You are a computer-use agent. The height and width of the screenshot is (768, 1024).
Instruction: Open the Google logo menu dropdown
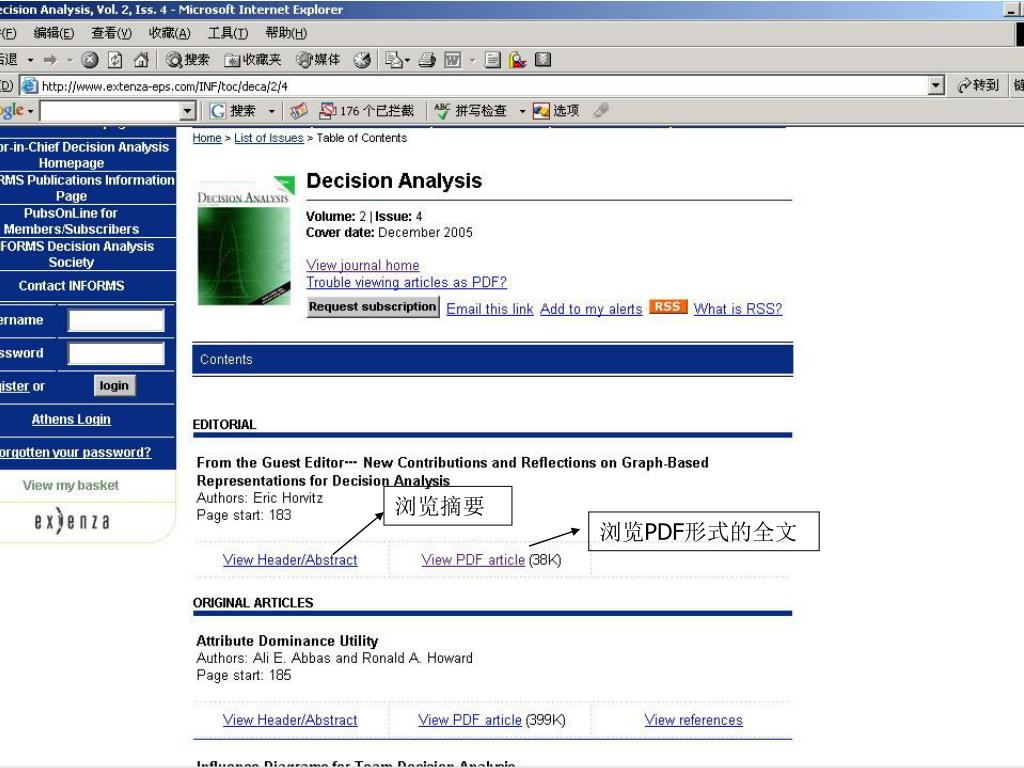pos(31,111)
